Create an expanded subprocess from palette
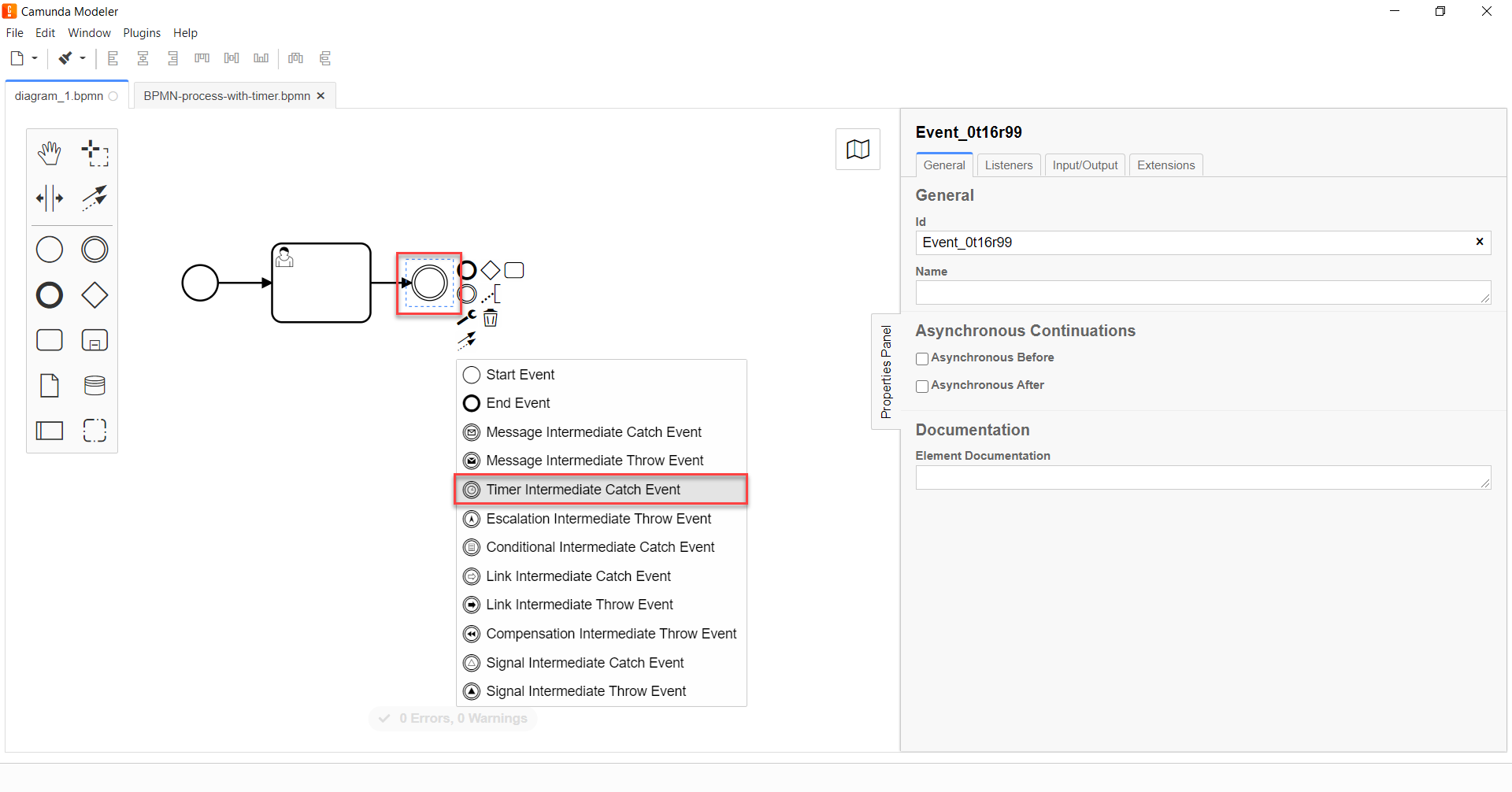The width and height of the screenshot is (1512, 792). pos(95,340)
